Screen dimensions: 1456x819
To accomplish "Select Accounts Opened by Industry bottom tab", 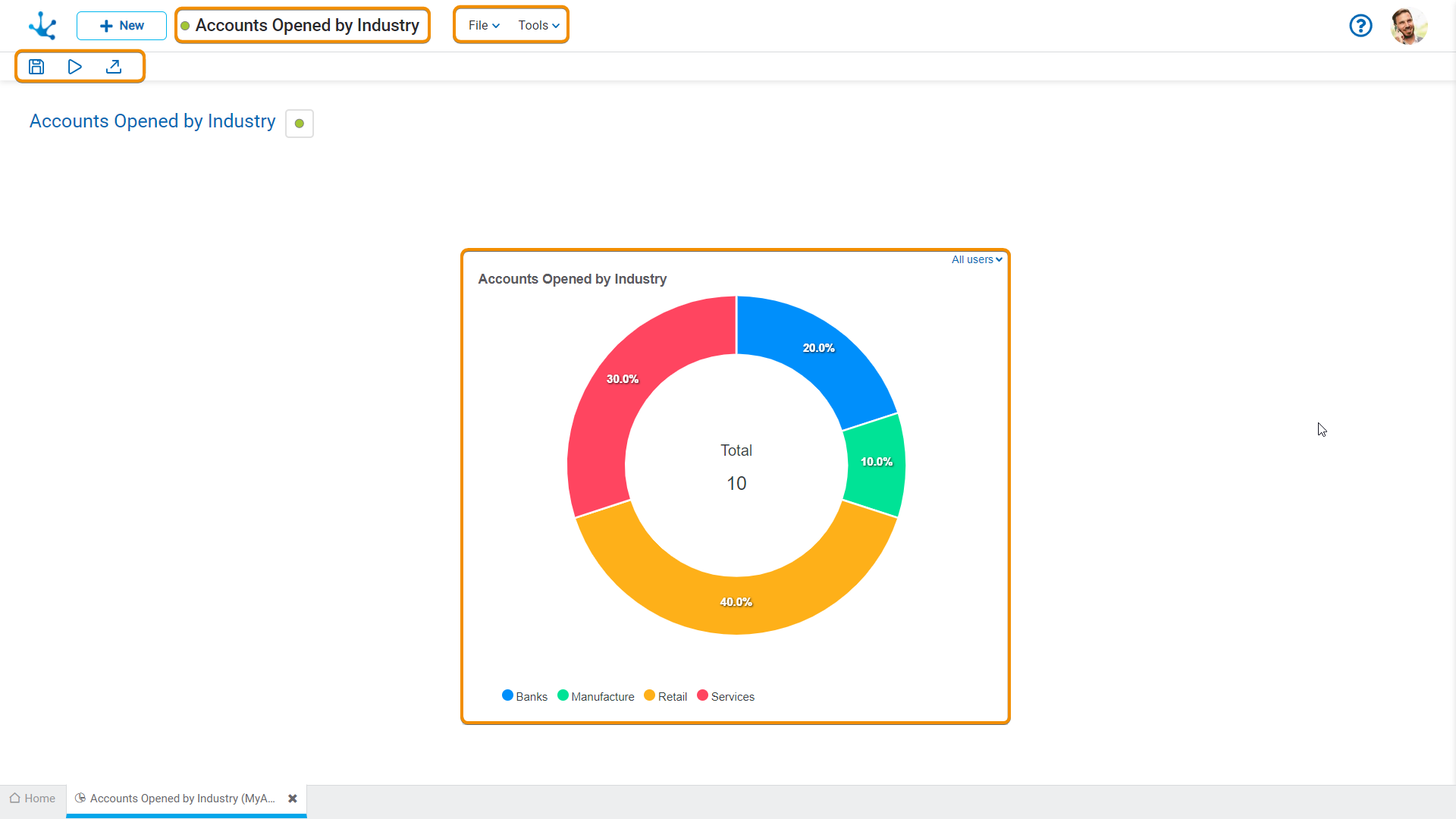I will (182, 799).
